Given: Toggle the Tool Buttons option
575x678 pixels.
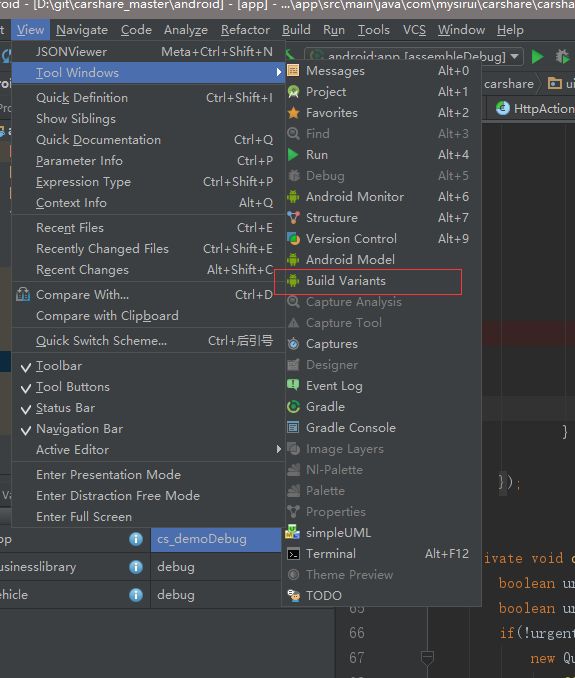Looking at the screenshot, I should click(148, 387).
